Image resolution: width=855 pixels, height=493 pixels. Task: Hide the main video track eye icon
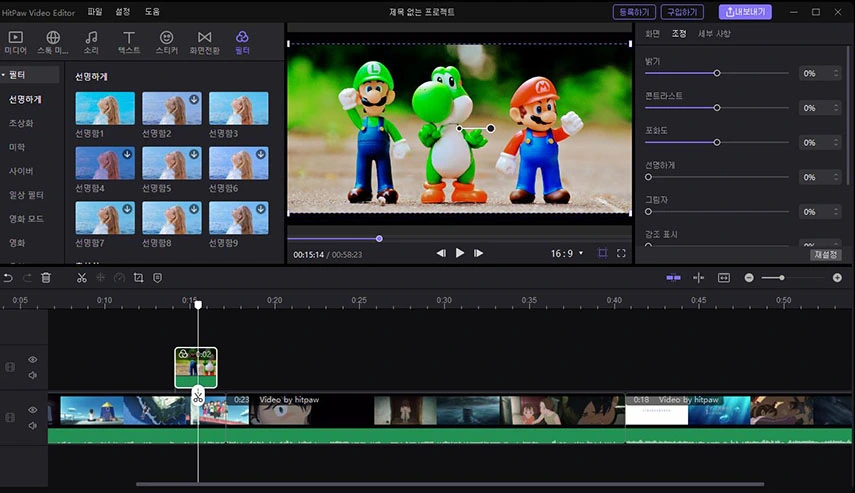tap(33, 410)
